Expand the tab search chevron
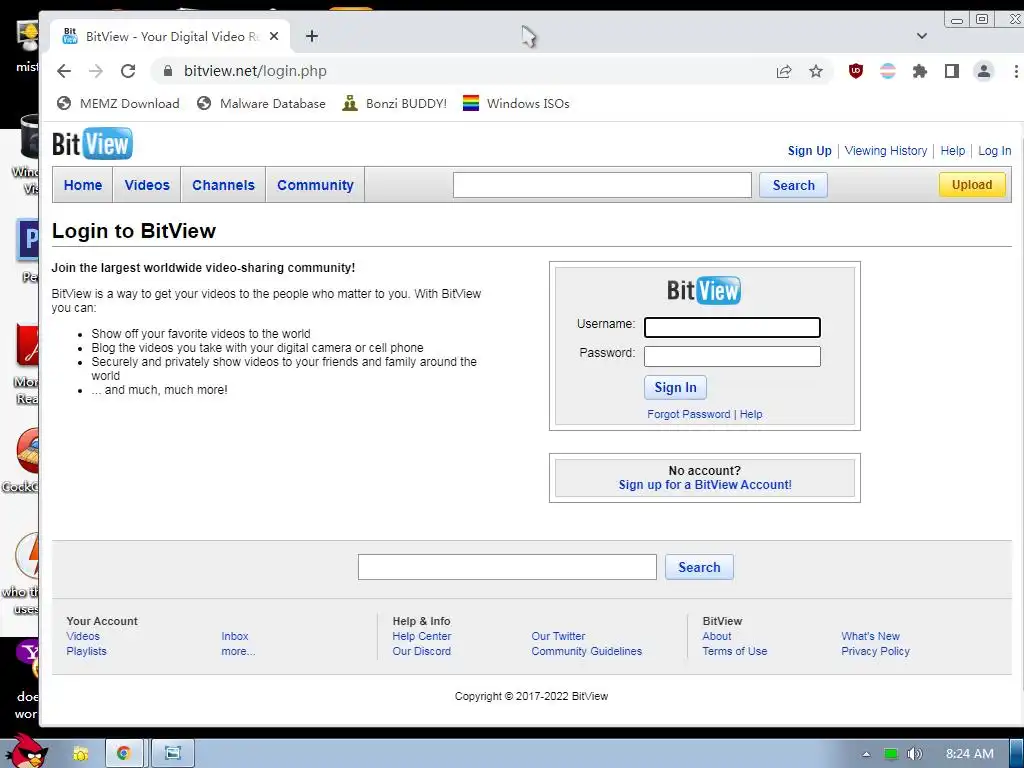1024x768 pixels. [x=921, y=36]
